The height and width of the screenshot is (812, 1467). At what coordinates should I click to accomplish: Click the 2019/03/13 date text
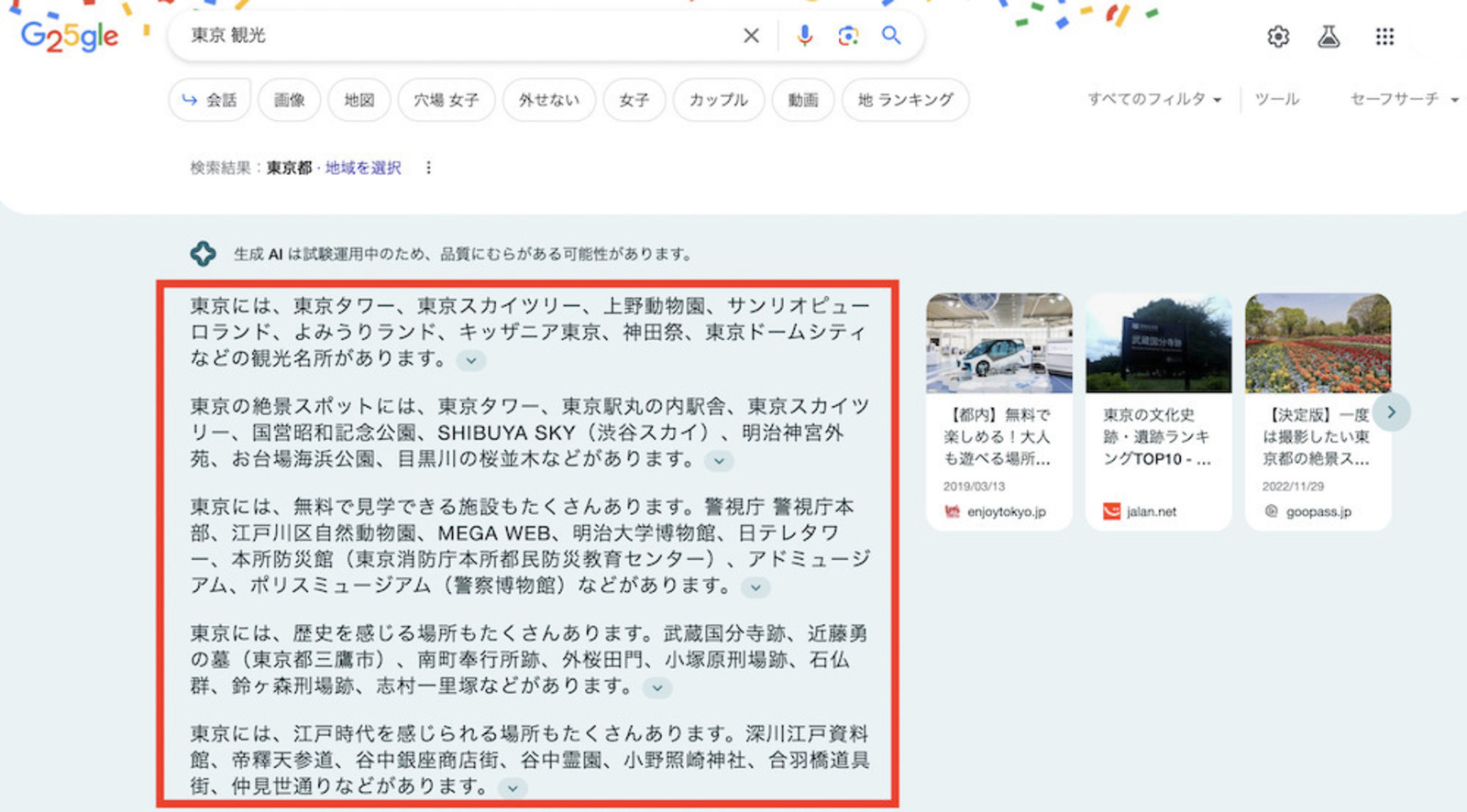click(x=974, y=486)
